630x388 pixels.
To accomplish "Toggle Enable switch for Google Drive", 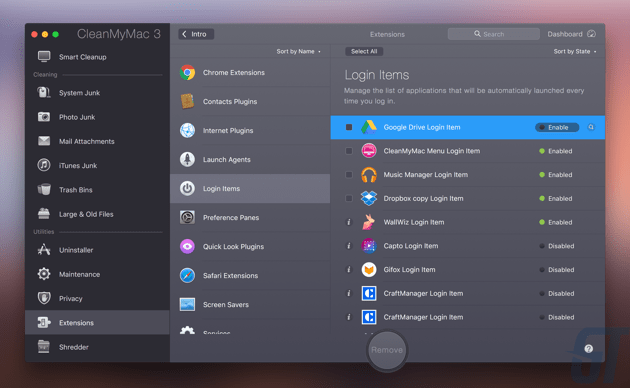I will click(557, 127).
